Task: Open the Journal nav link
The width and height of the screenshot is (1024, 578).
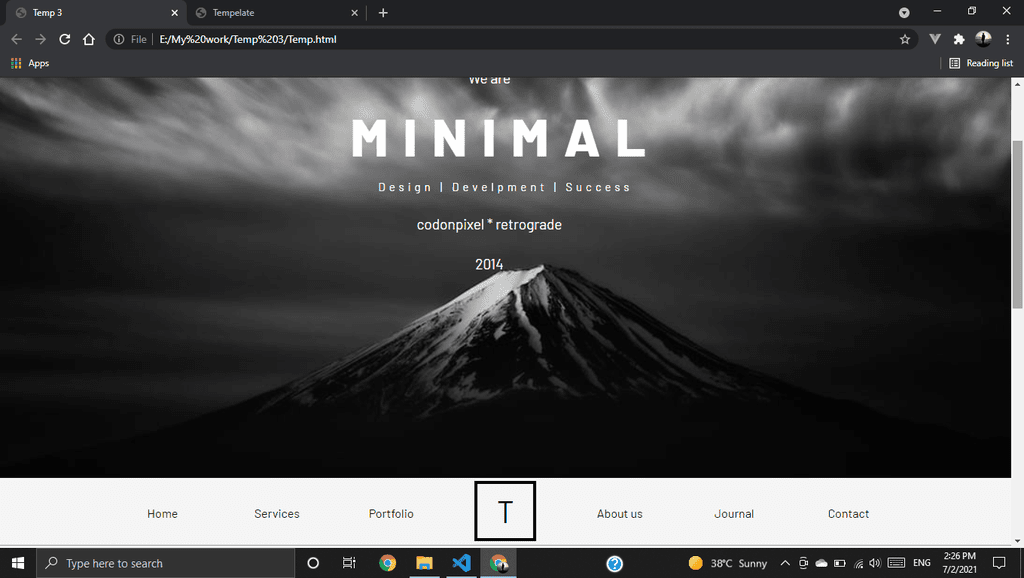Action: pyautogui.click(x=734, y=514)
